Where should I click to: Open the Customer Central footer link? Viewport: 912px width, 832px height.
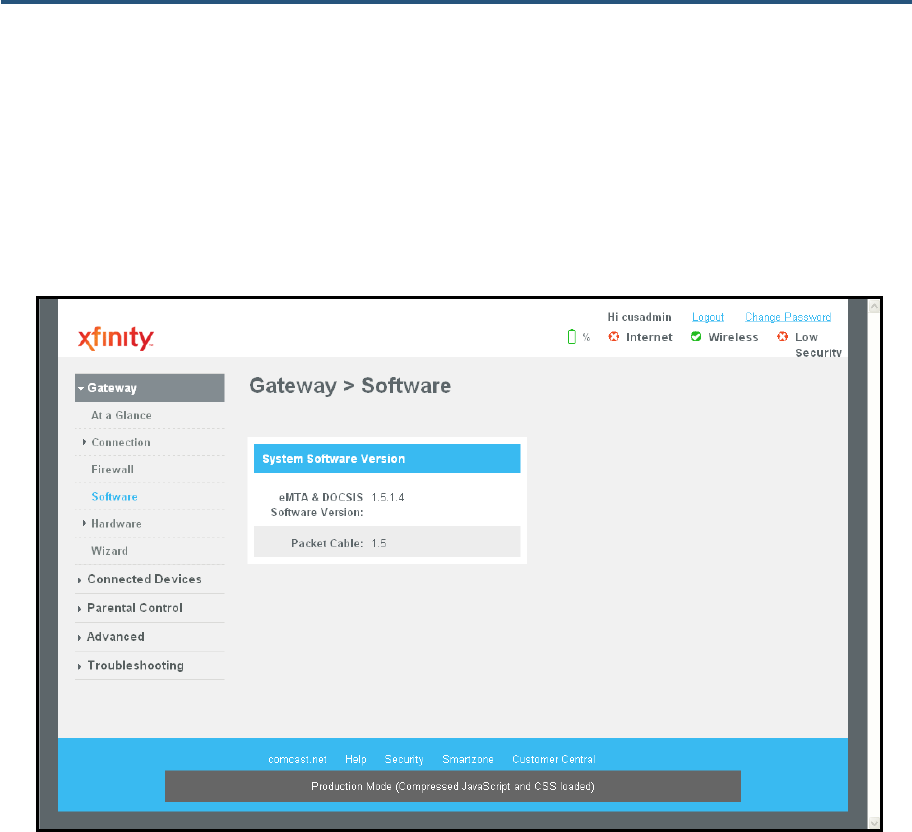pyautogui.click(x=554, y=759)
